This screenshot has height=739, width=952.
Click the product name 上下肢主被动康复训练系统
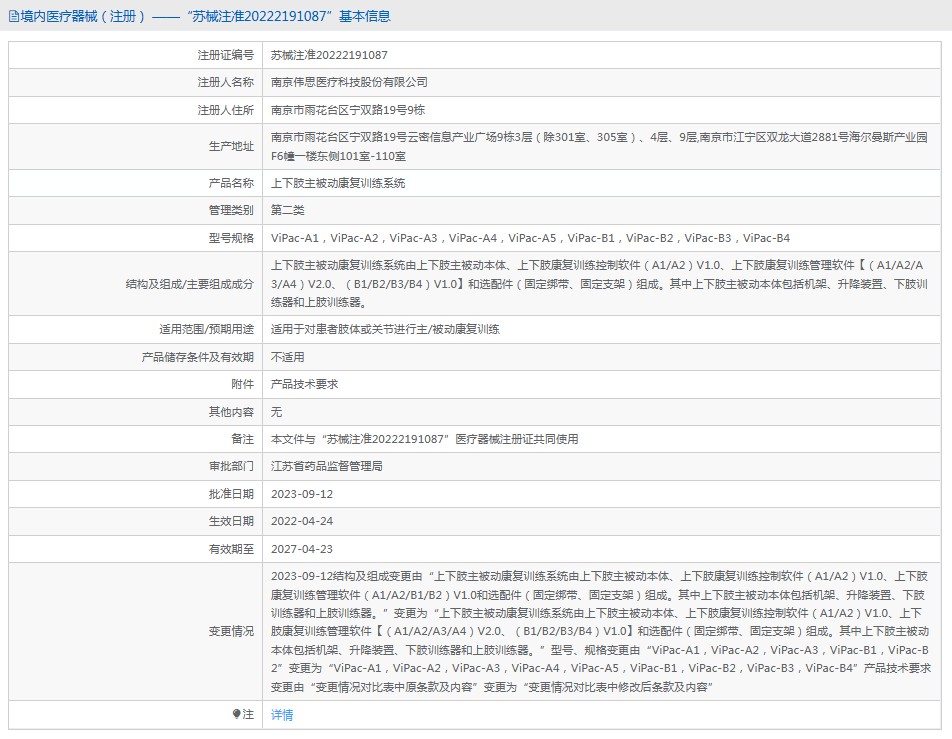click(338, 184)
